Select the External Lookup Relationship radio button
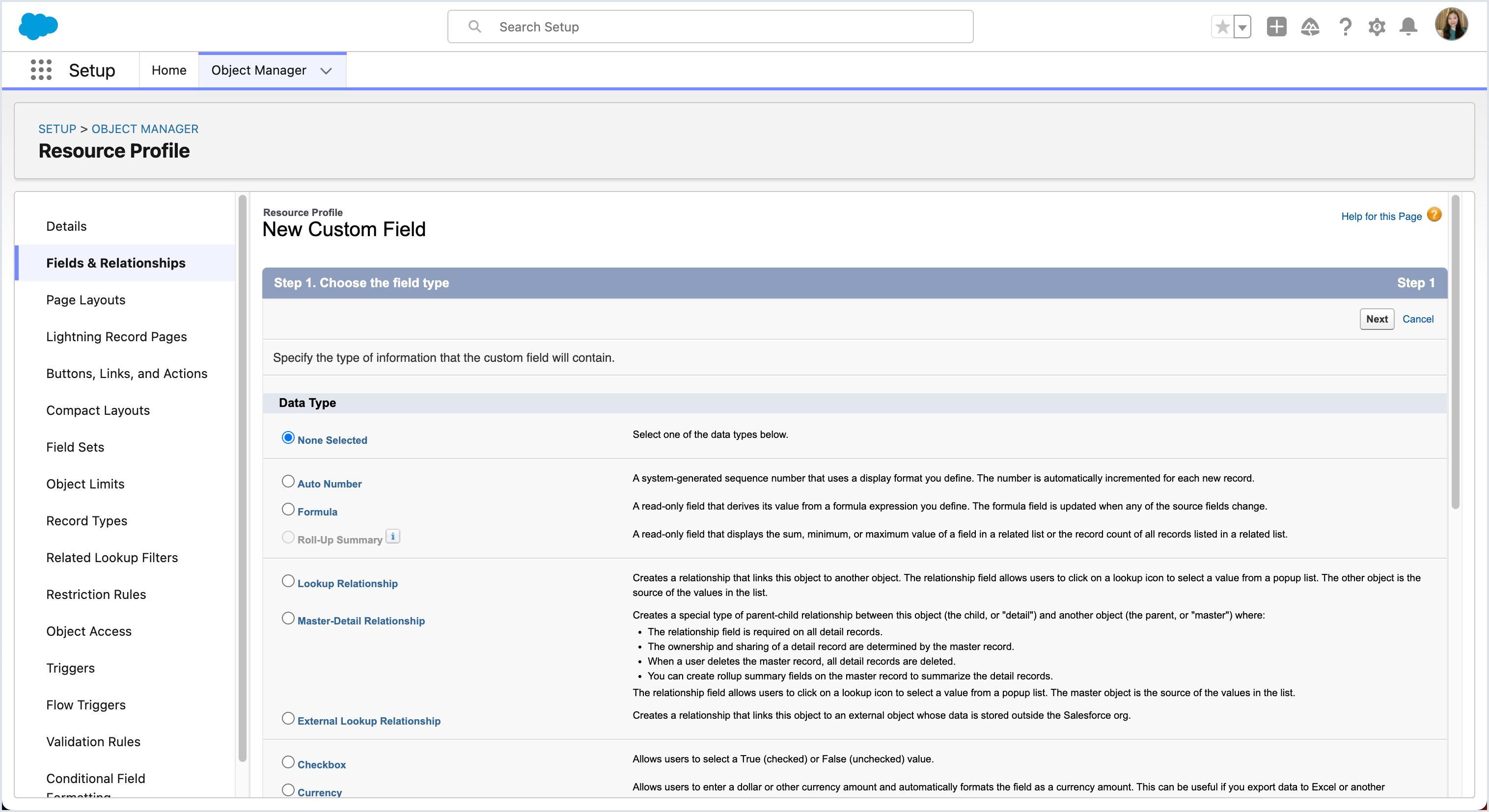 pyautogui.click(x=288, y=718)
